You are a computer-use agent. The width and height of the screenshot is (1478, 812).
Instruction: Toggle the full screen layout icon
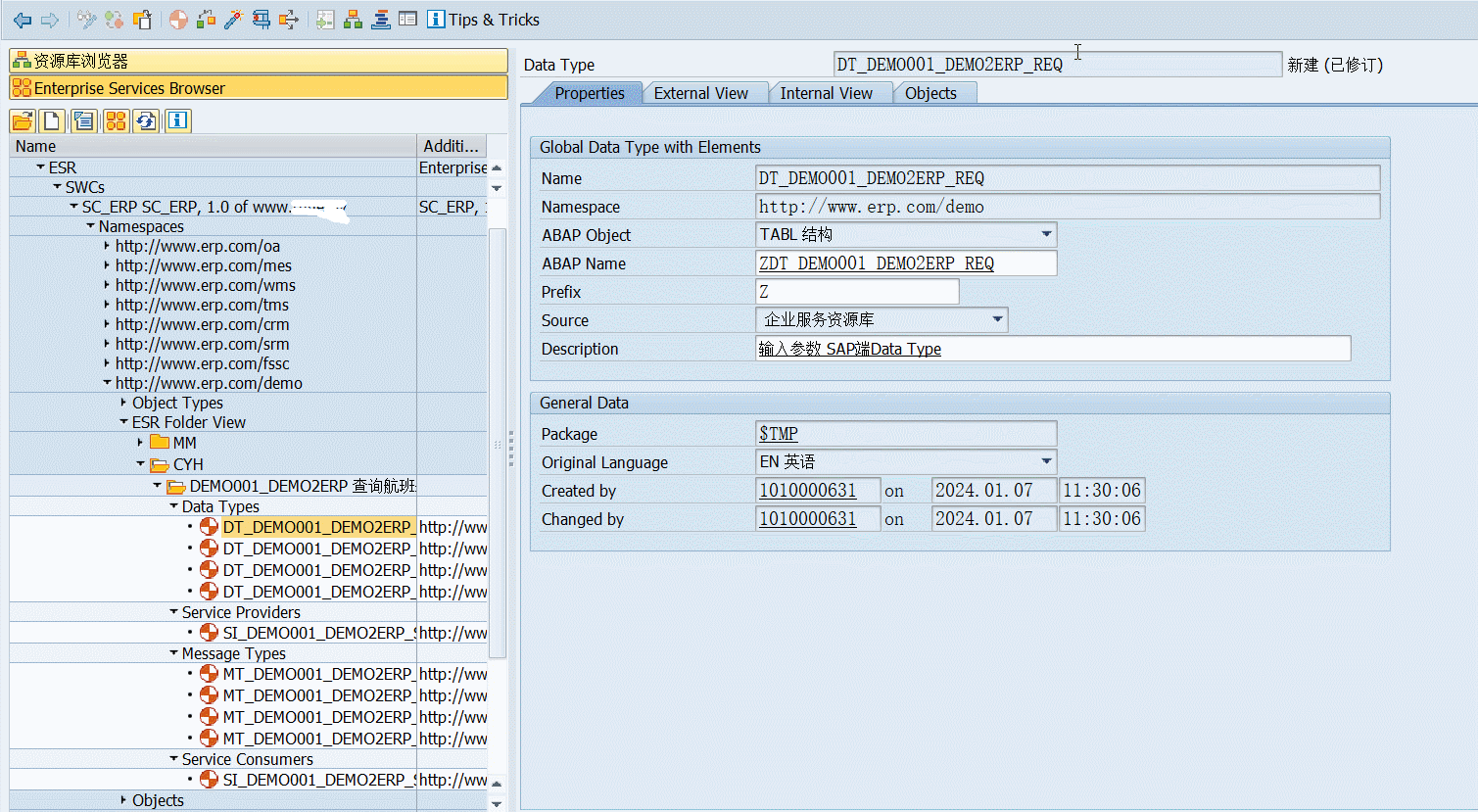click(407, 20)
